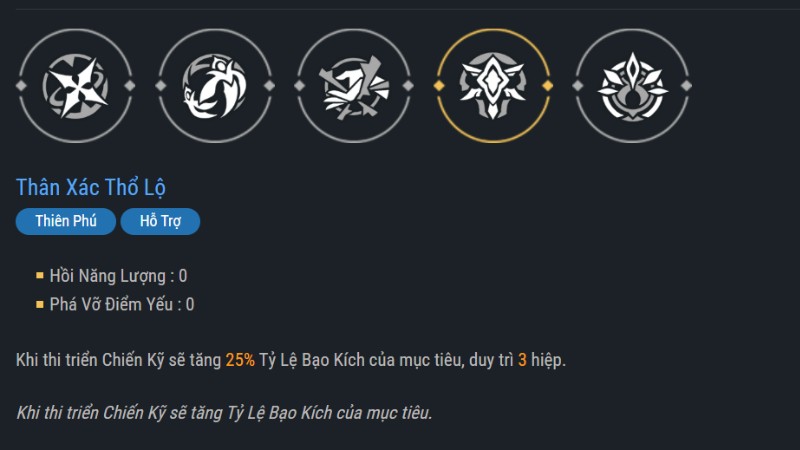This screenshot has width=800, height=450.
Task: Click the Hỗ Trợ tag
Action: coord(160,222)
